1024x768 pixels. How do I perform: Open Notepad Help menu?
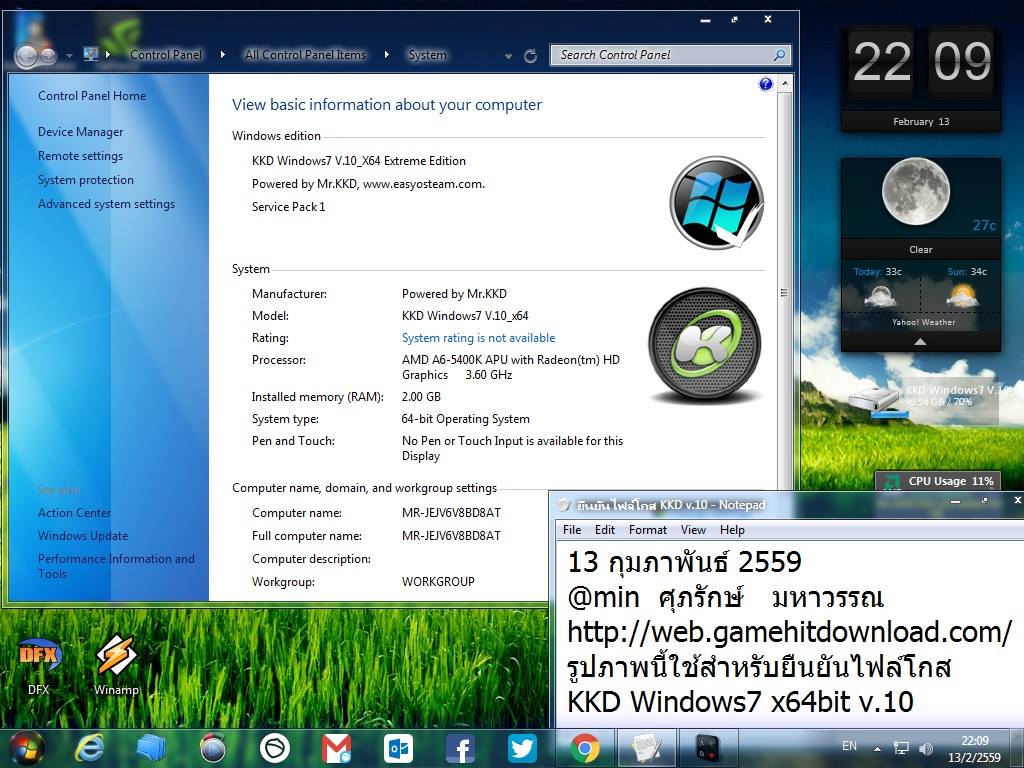click(732, 530)
